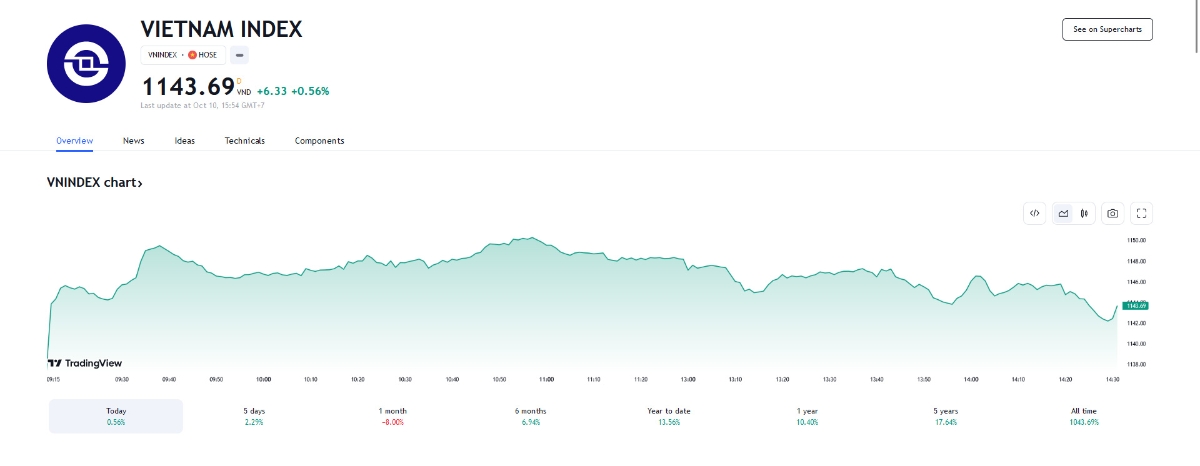Click the See on Supercharts button
This screenshot has height=466, width=1200.
click(x=1107, y=29)
